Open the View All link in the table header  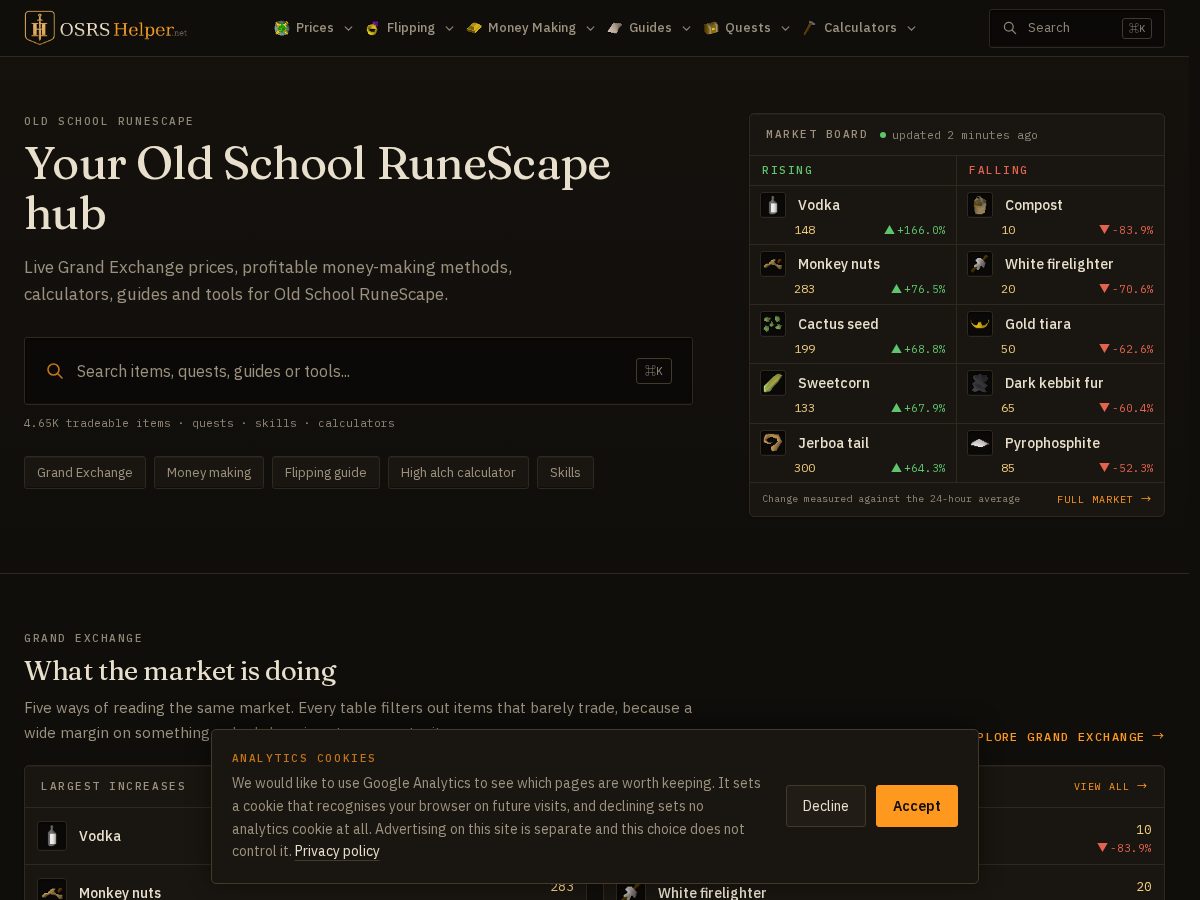point(1110,787)
